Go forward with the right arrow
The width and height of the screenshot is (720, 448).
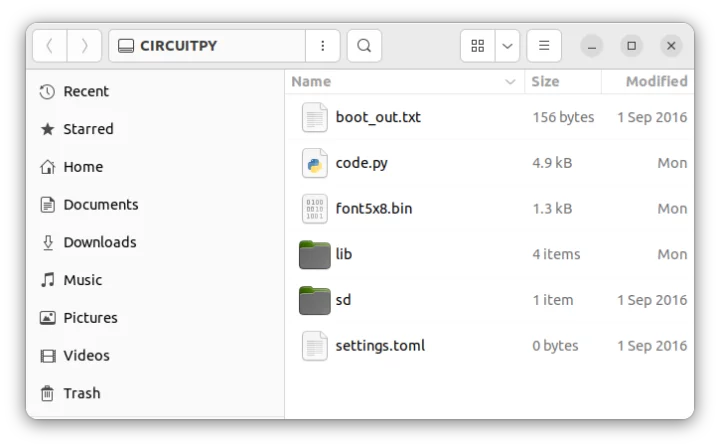point(84,46)
